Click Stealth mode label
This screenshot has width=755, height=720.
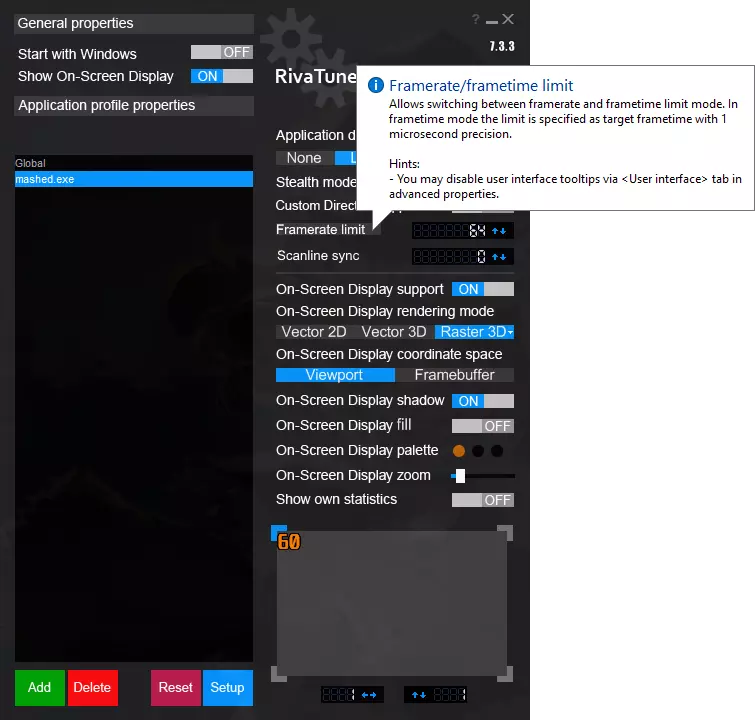point(316,182)
